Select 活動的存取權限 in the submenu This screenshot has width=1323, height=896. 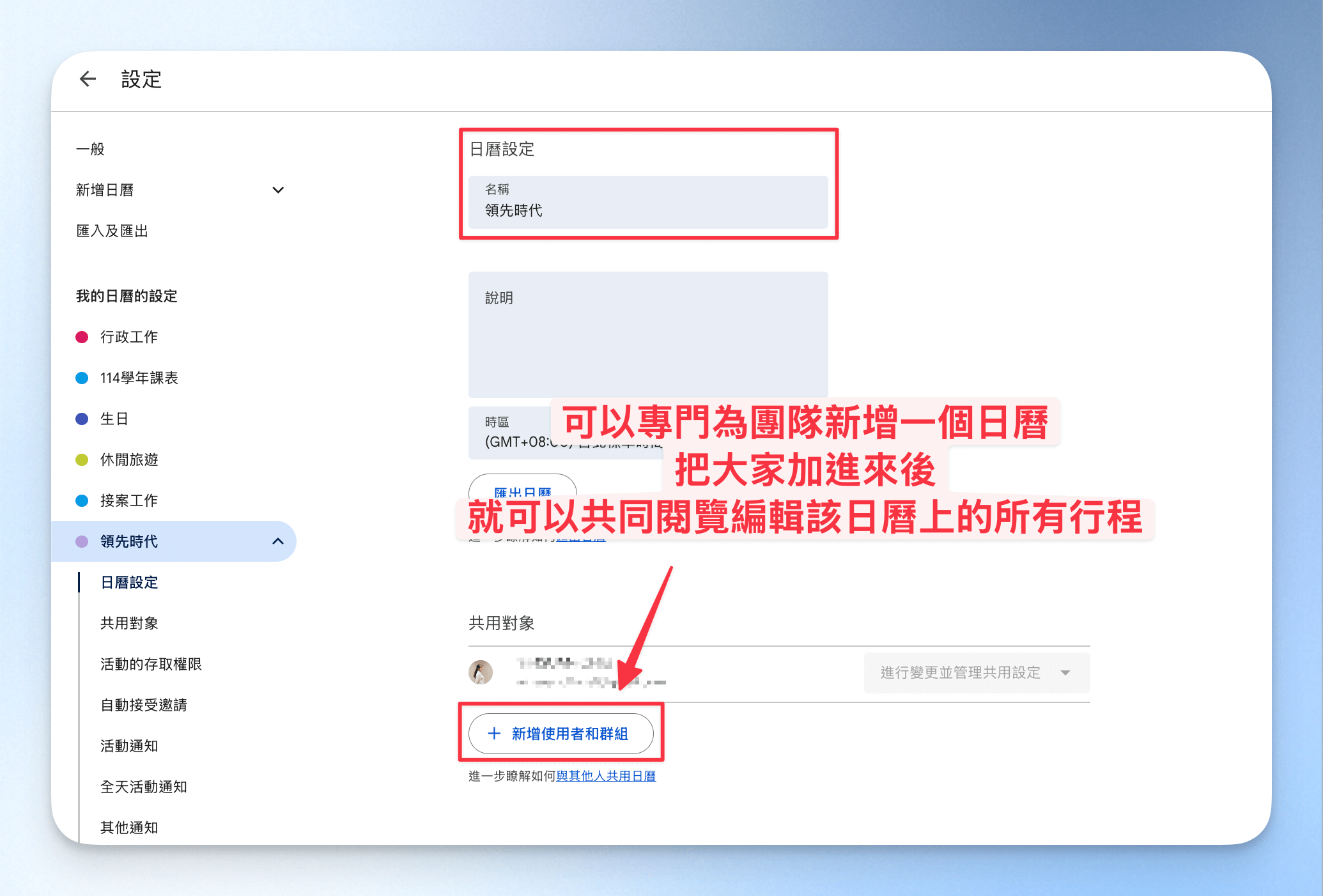pyautogui.click(x=151, y=664)
